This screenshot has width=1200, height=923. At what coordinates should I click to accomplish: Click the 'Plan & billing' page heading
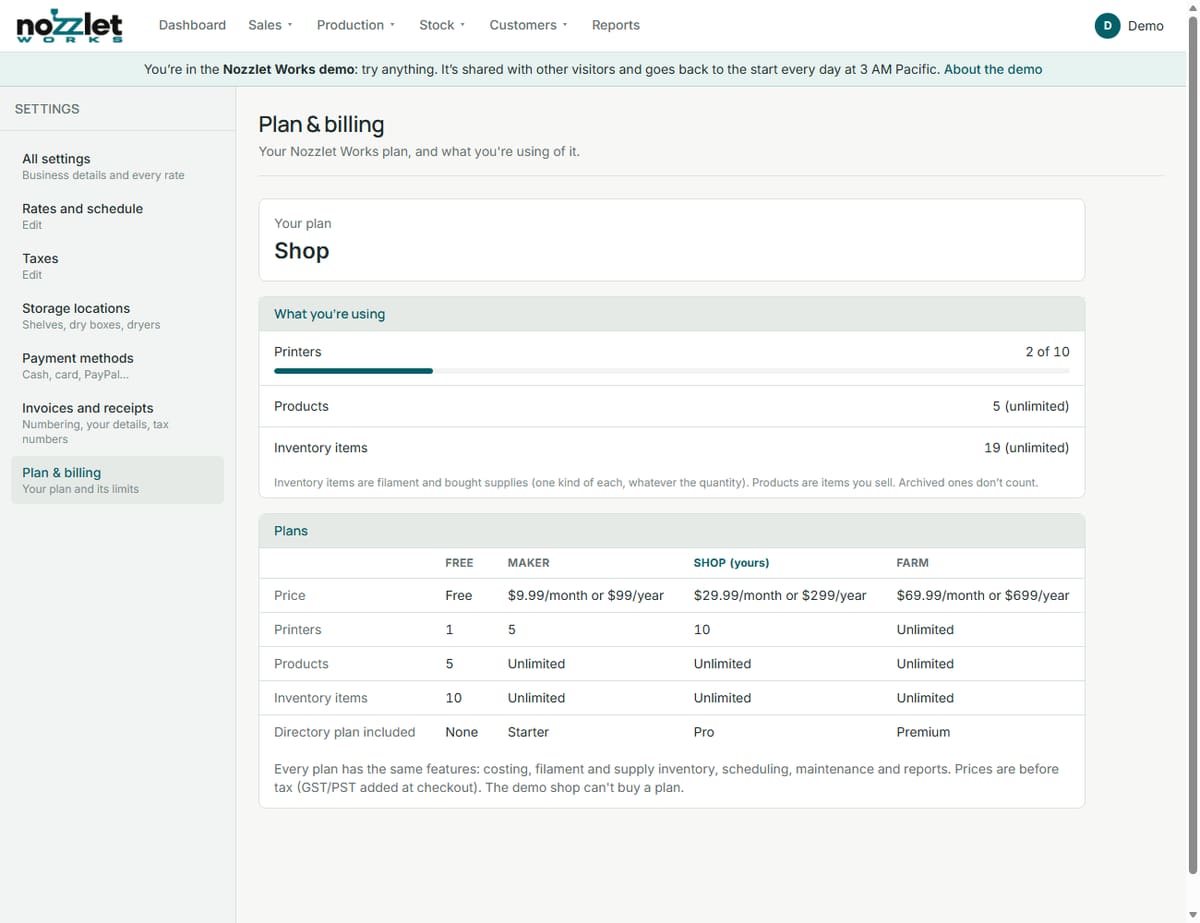[x=321, y=124]
